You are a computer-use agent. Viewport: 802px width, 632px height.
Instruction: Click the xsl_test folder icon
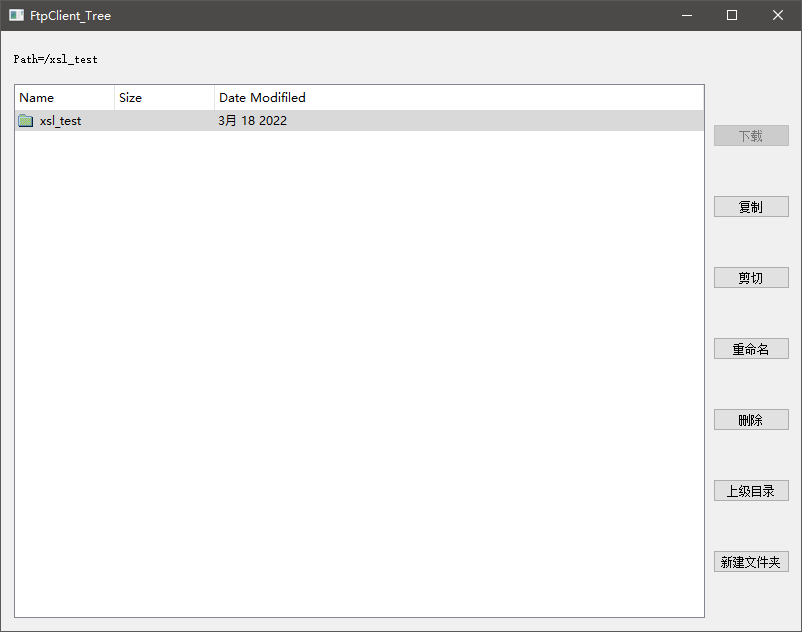[x=26, y=121]
